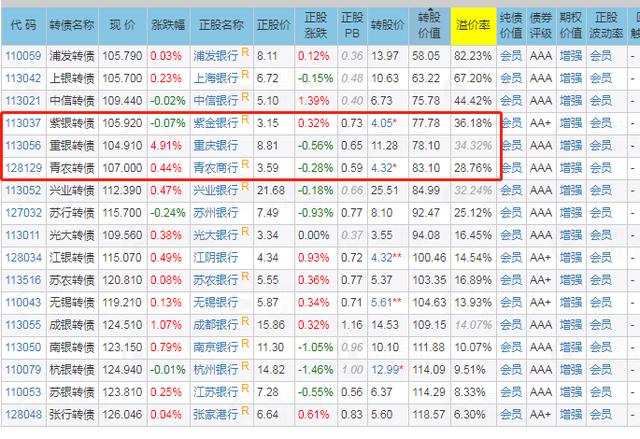Image resolution: width=640 pixels, height=439 pixels.
Task: Sort by 债券评级 column header
Action: pos(541,25)
